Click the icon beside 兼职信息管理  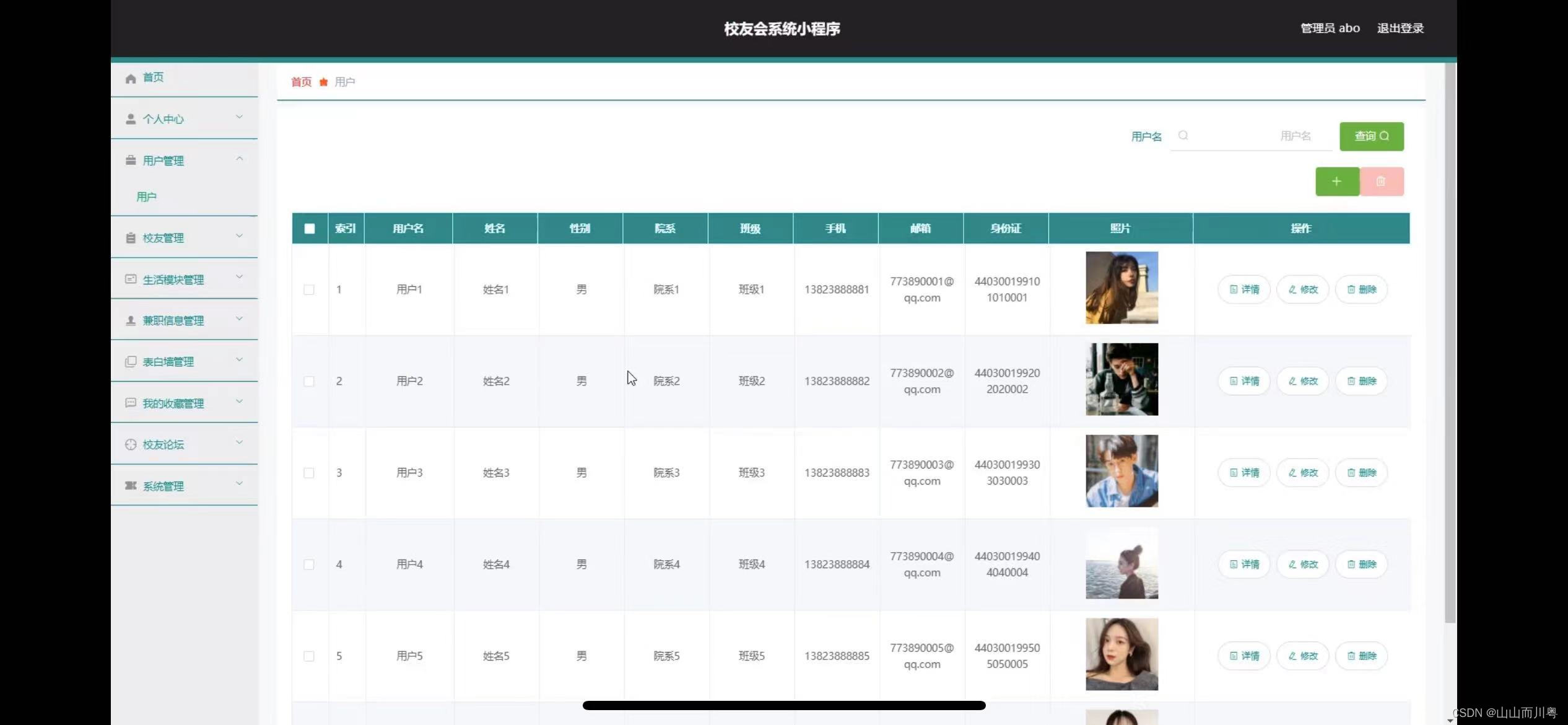131,320
